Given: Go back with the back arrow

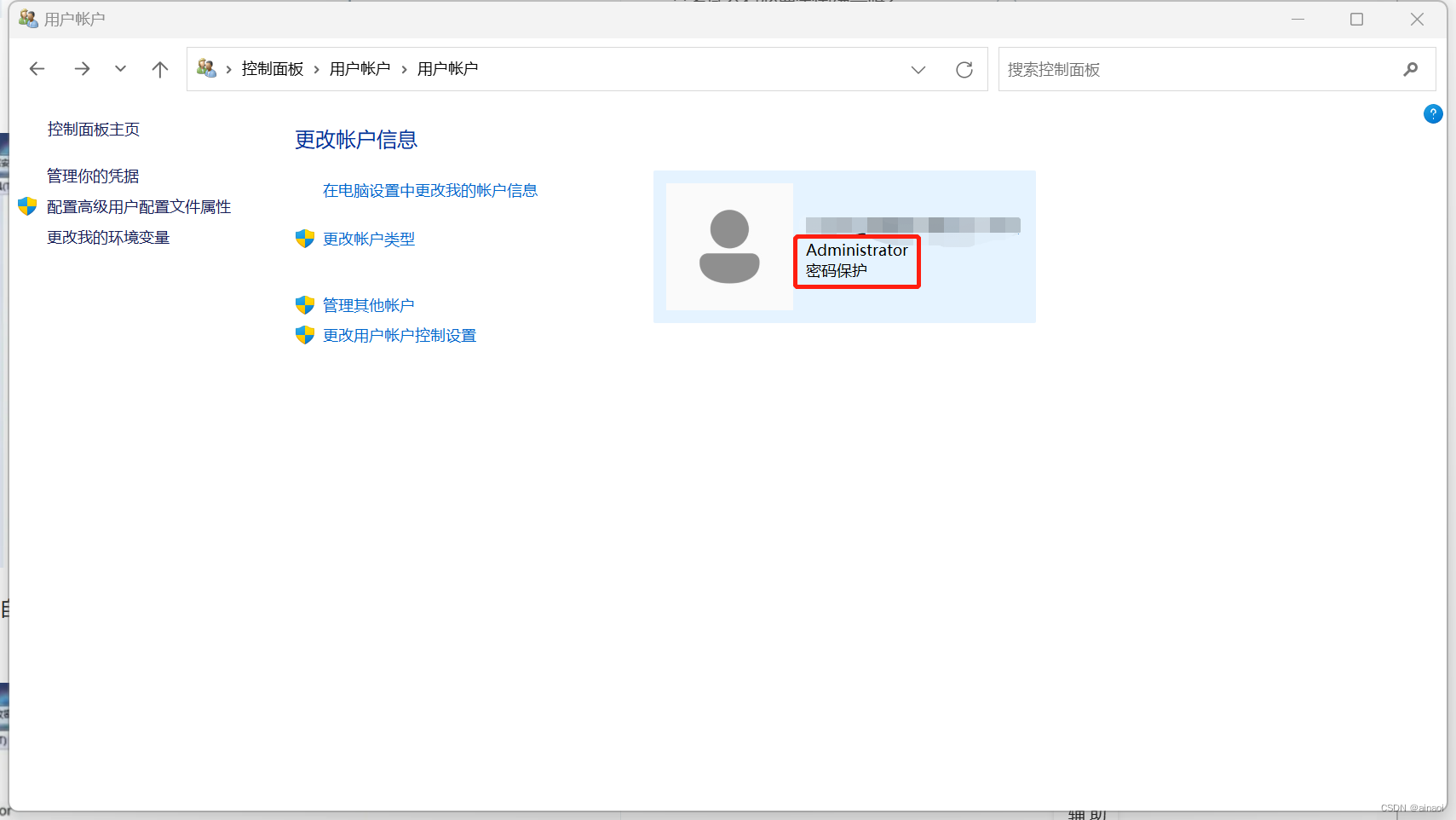Looking at the screenshot, I should pyautogui.click(x=37, y=69).
